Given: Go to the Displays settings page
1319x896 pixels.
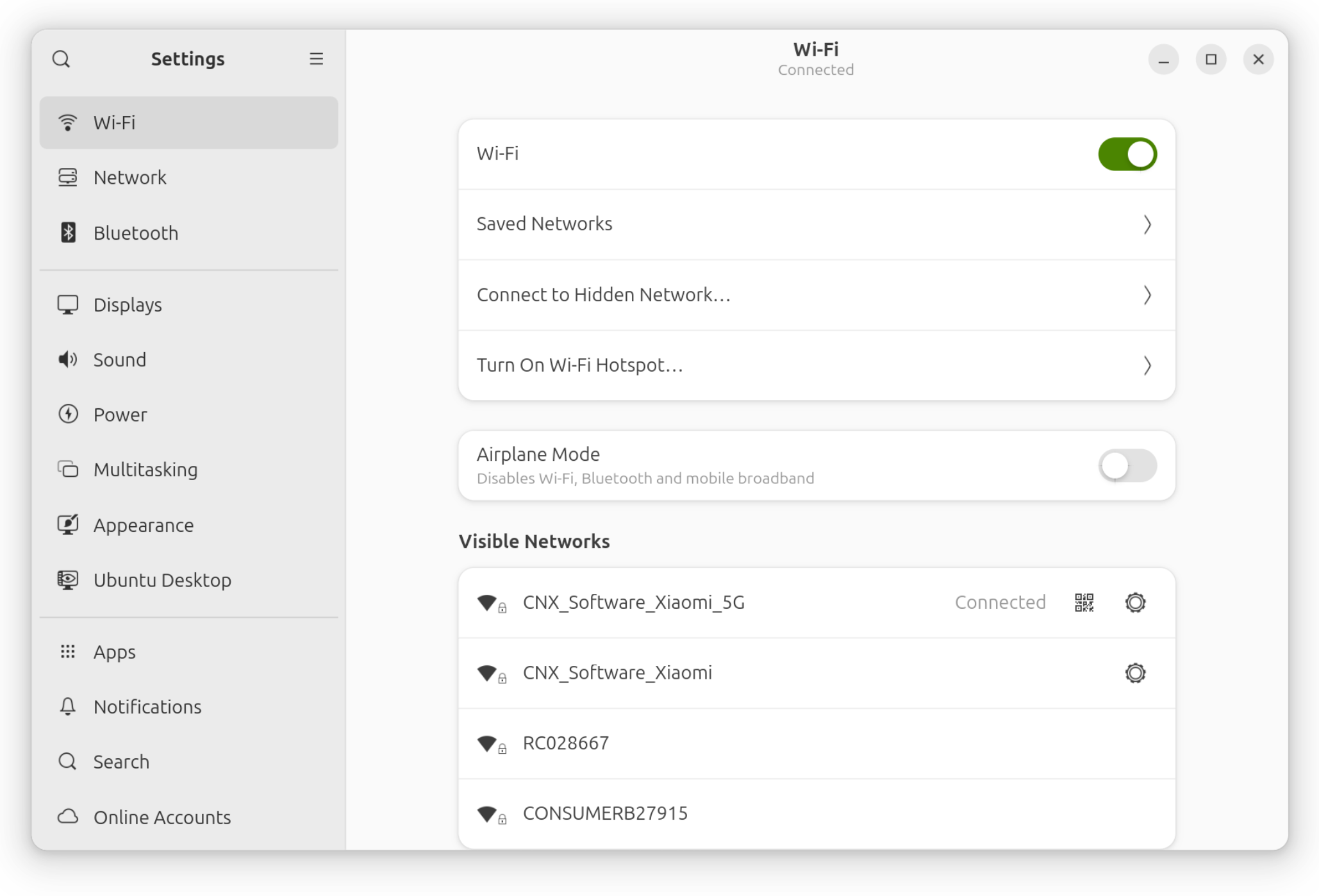Looking at the screenshot, I should [128, 304].
